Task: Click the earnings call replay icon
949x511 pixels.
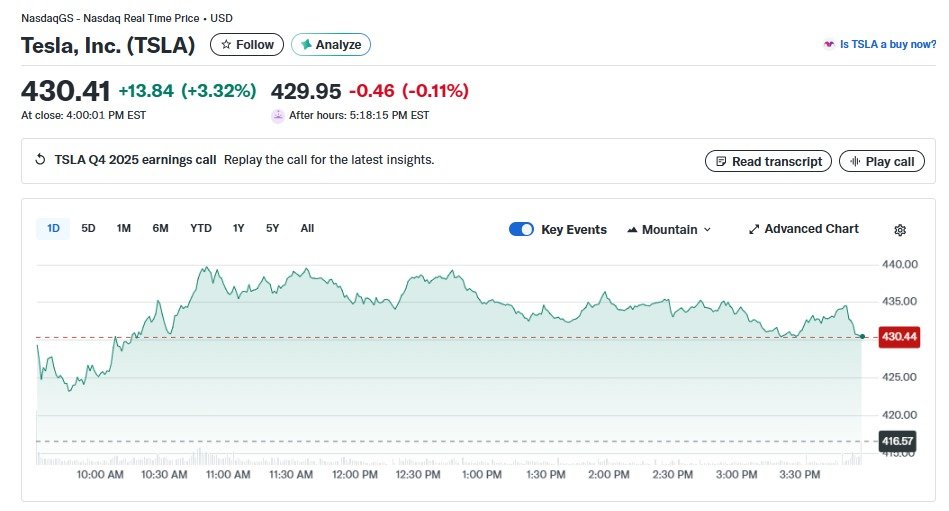Action: [40, 160]
